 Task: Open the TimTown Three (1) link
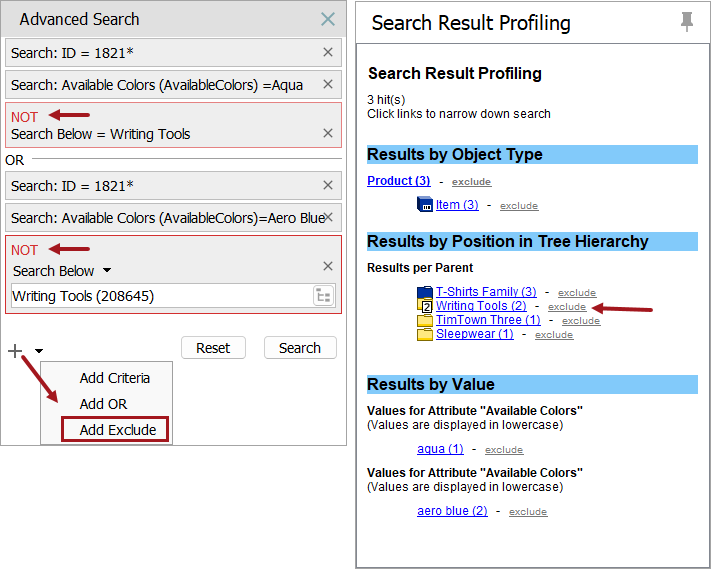tap(488, 320)
